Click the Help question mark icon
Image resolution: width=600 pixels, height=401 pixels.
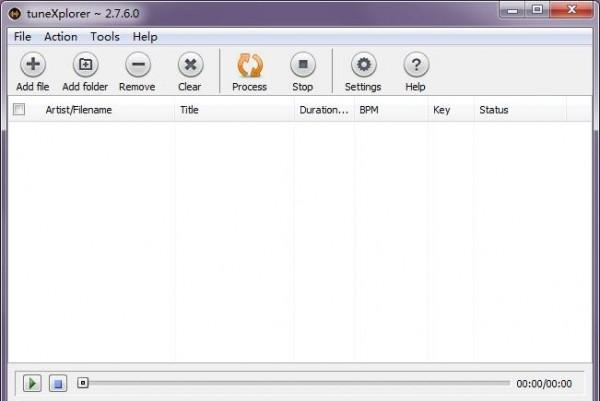pyautogui.click(x=416, y=64)
